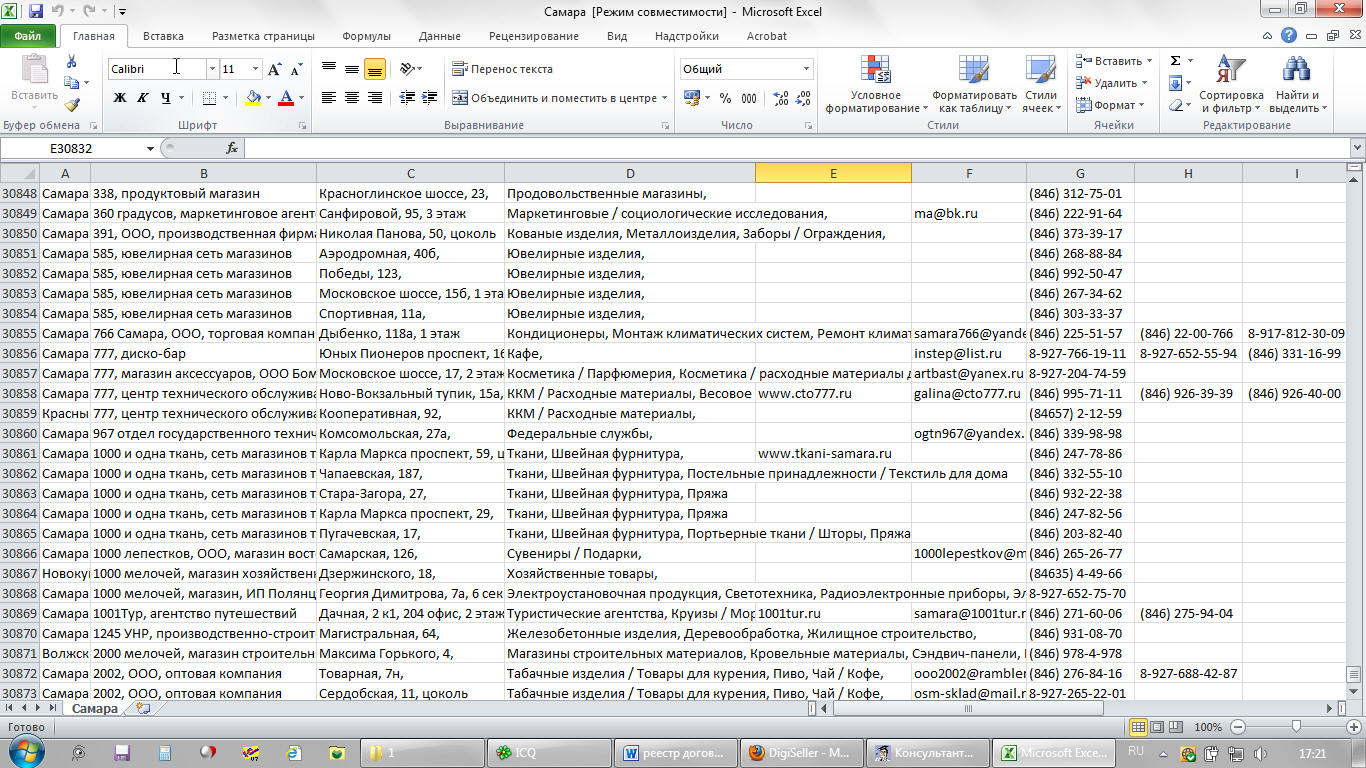
Task: Select the Format Painter brush
Action: coord(72,105)
